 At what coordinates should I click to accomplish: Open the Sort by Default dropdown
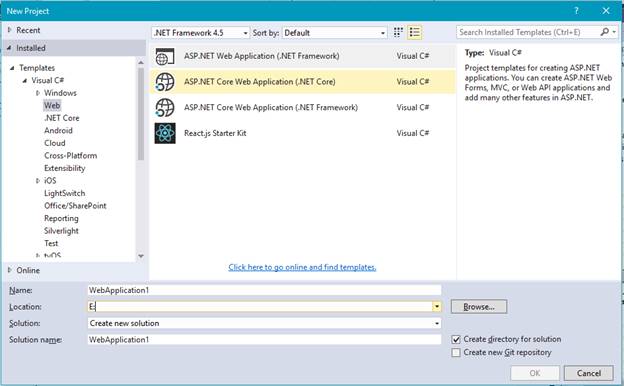334,33
